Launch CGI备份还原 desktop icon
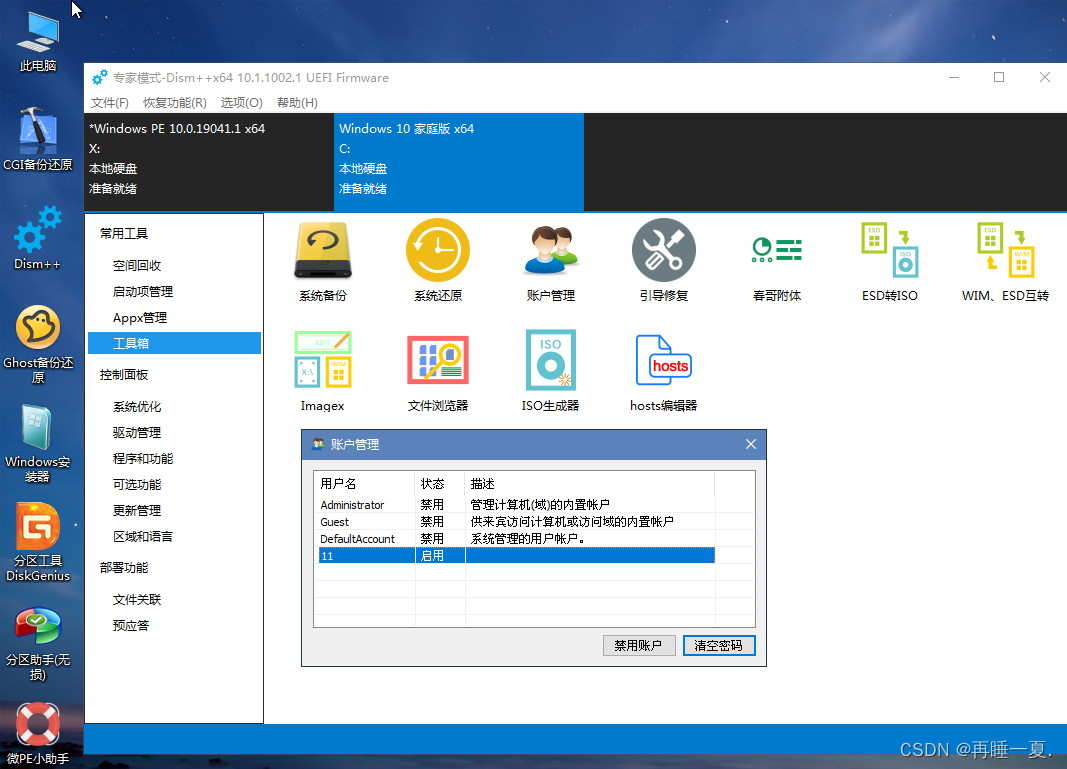 click(x=38, y=140)
